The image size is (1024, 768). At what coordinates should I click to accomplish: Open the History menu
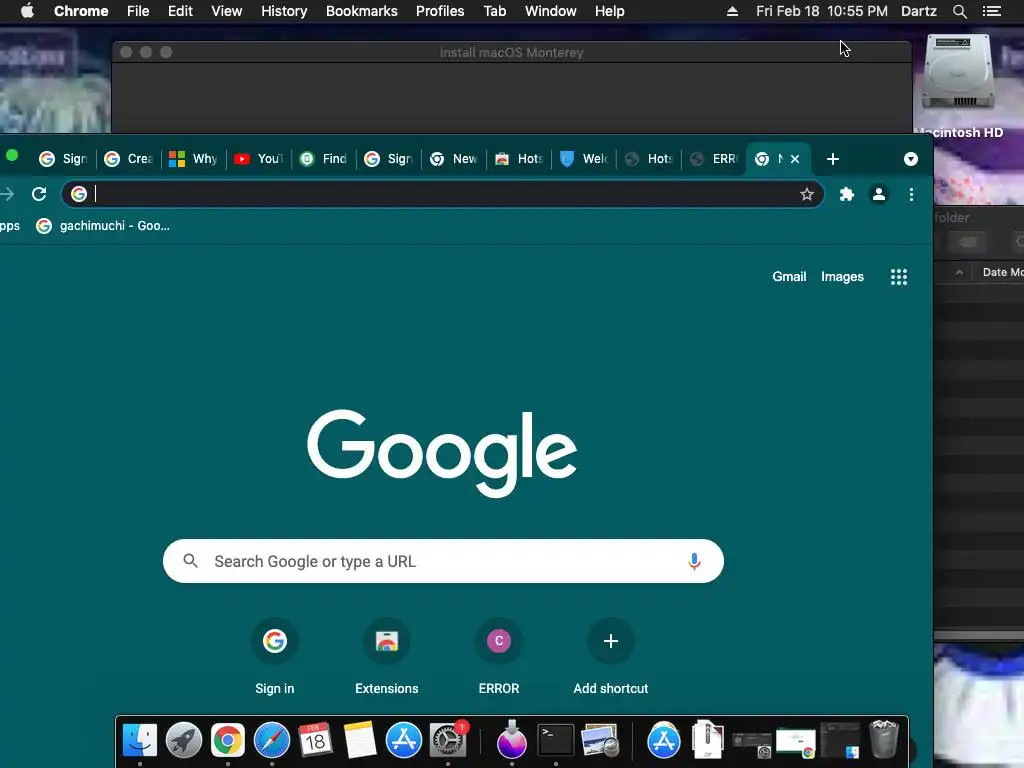(284, 11)
